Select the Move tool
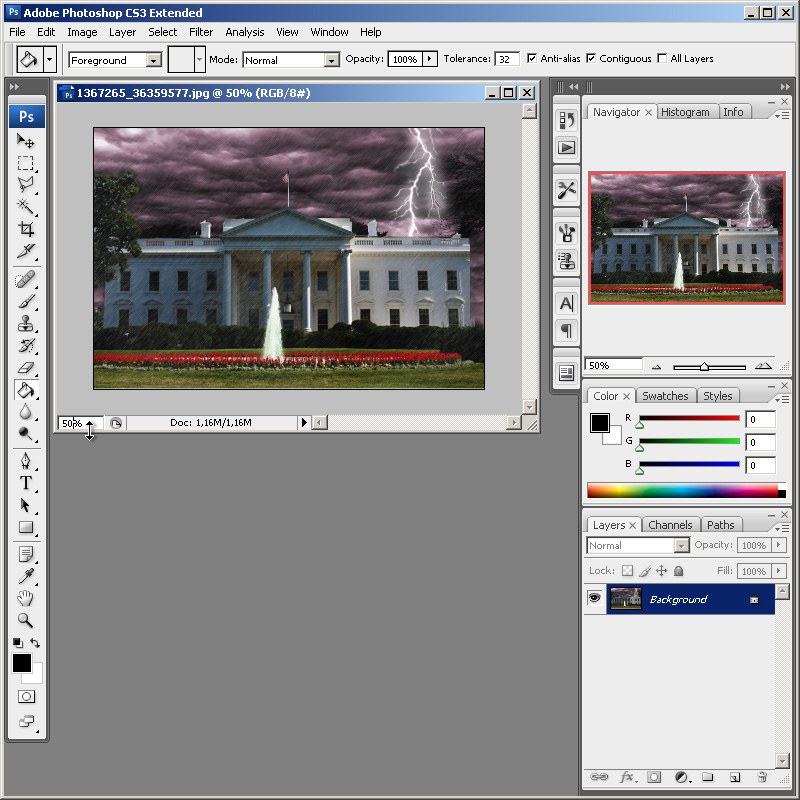Image resolution: width=800 pixels, height=800 pixels. tap(26, 140)
